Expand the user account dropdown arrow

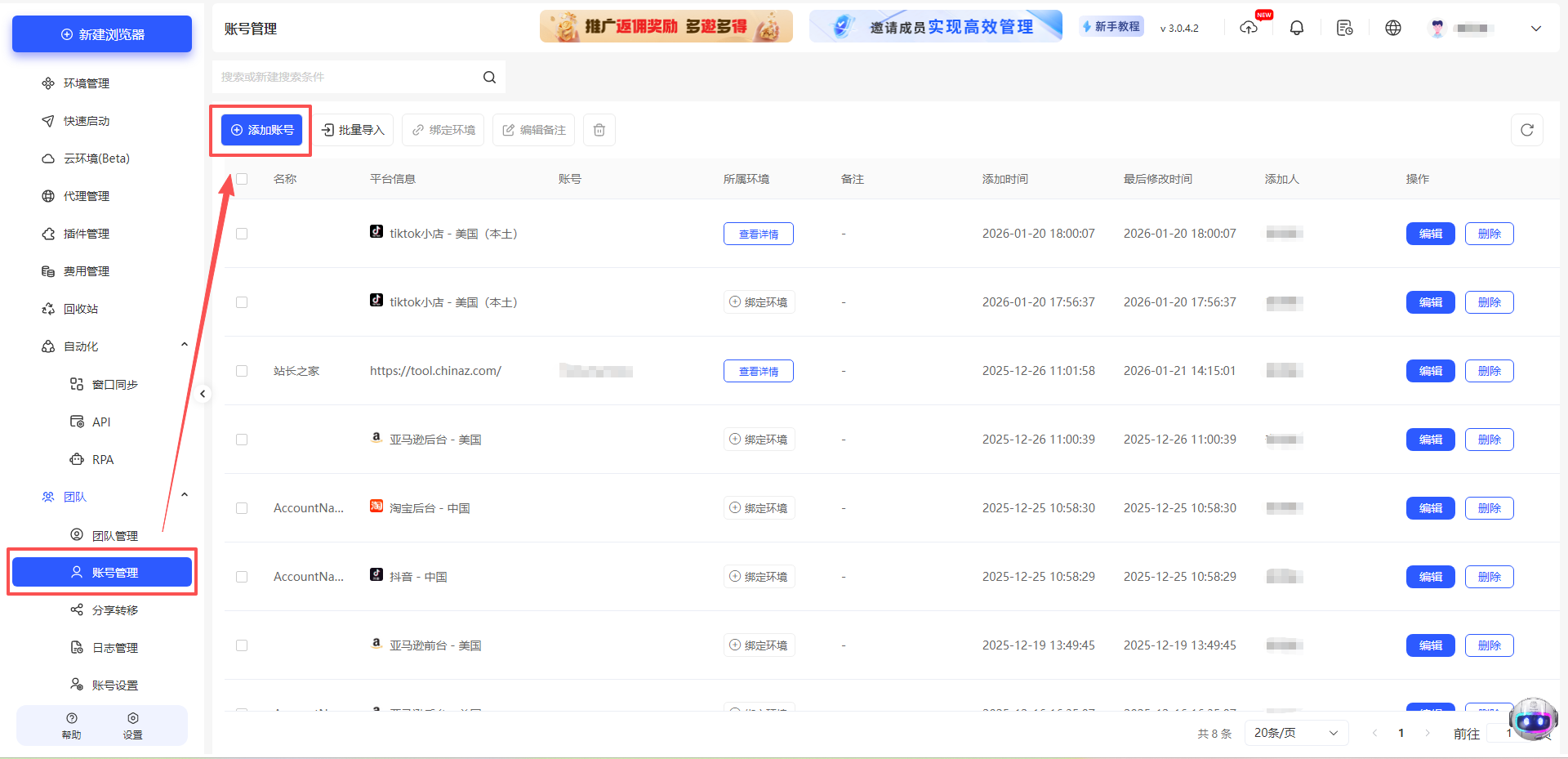click(1536, 28)
